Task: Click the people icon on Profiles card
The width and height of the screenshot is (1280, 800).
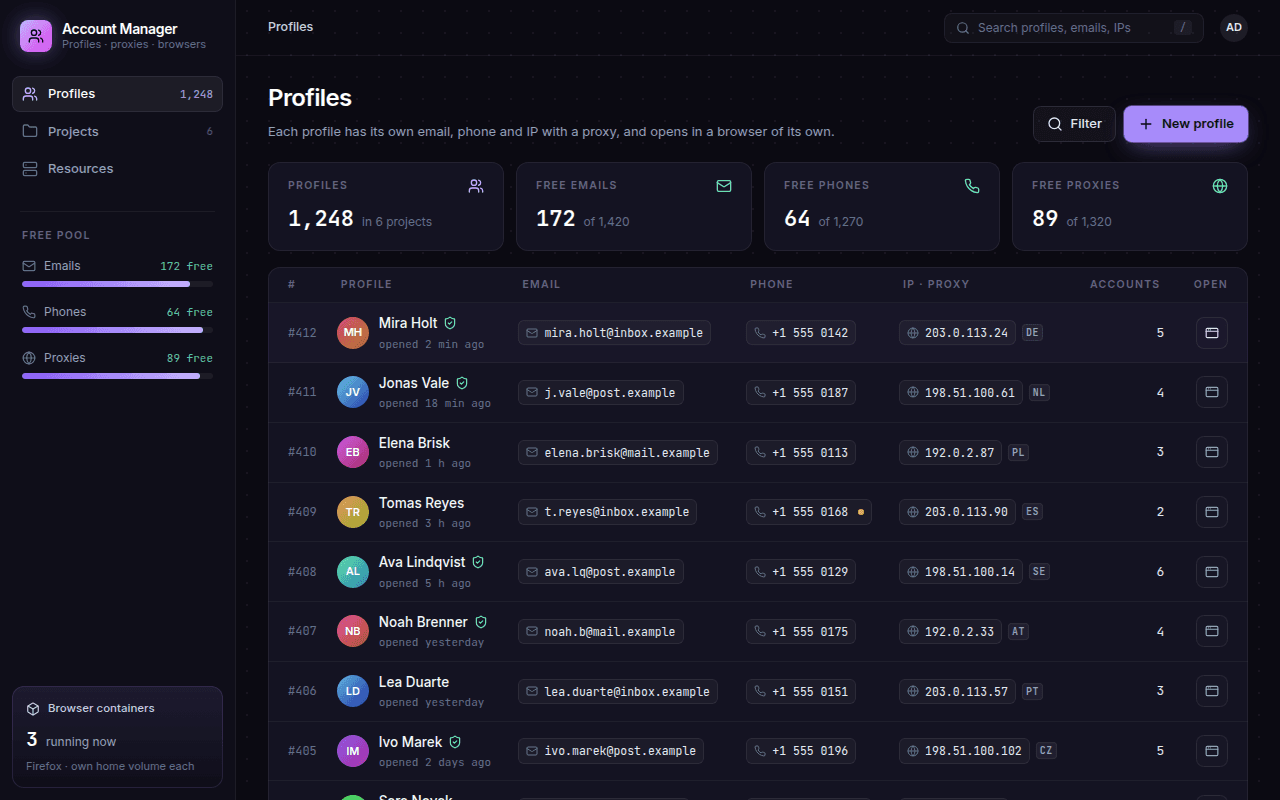Action: [476, 186]
